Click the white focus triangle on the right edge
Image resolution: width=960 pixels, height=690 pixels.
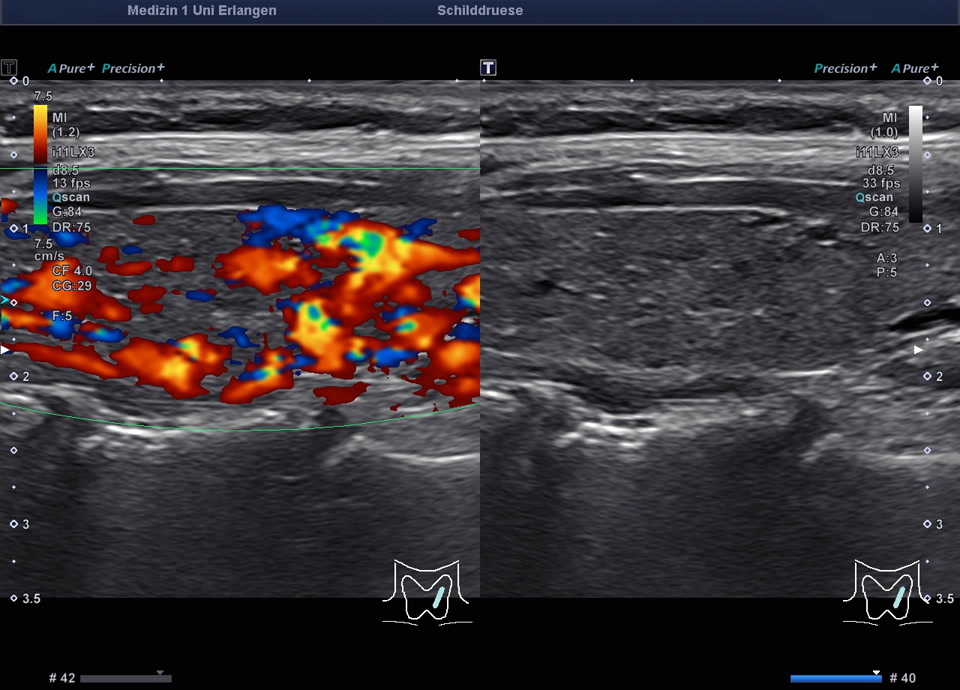click(919, 350)
